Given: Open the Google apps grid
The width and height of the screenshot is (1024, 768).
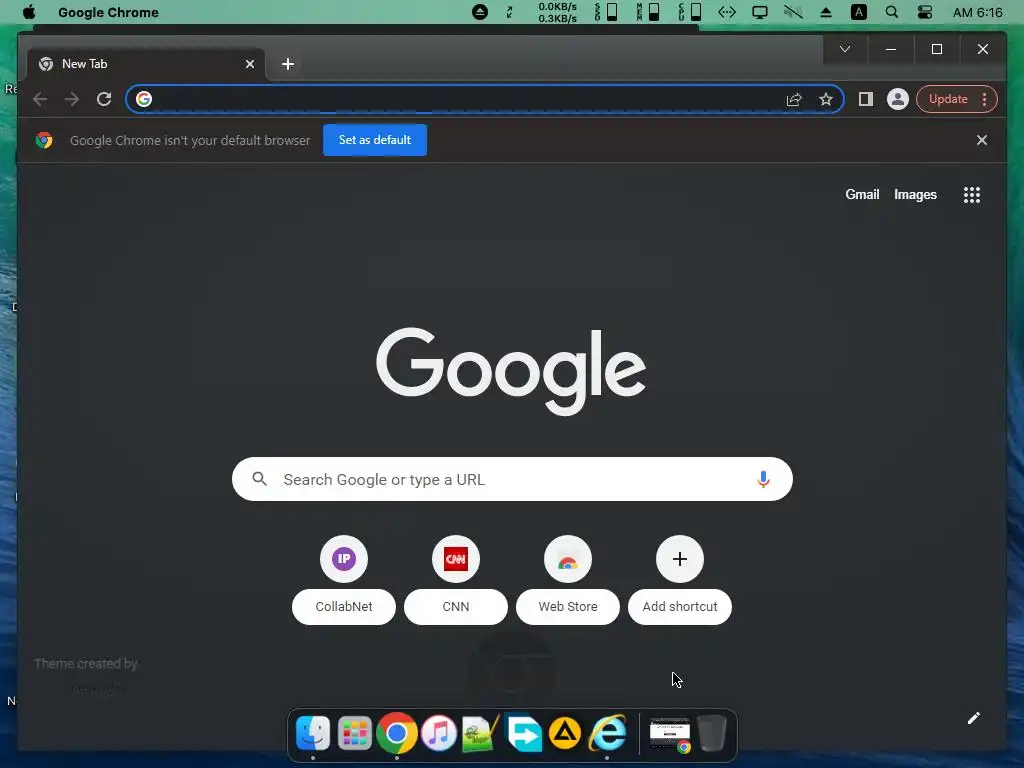Looking at the screenshot, I should [x=971, y=195].
